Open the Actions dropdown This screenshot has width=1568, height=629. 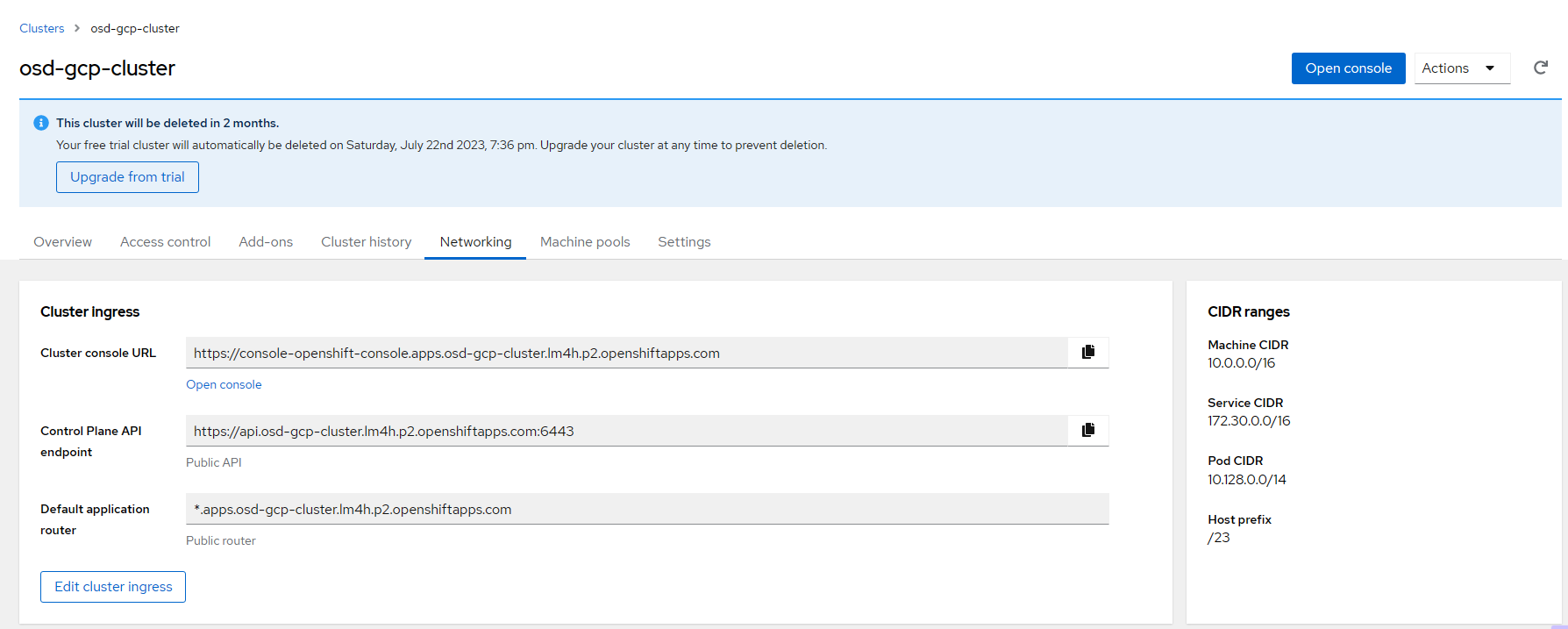point(1462,68)
